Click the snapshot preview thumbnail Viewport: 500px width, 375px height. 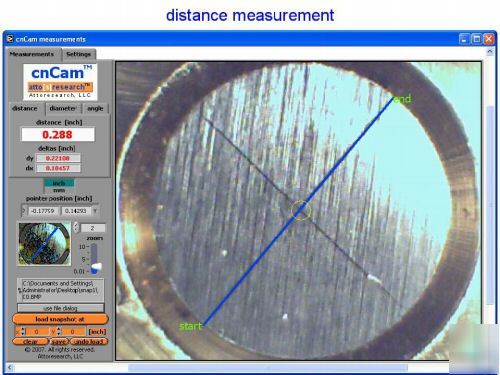tap(44, 244)
